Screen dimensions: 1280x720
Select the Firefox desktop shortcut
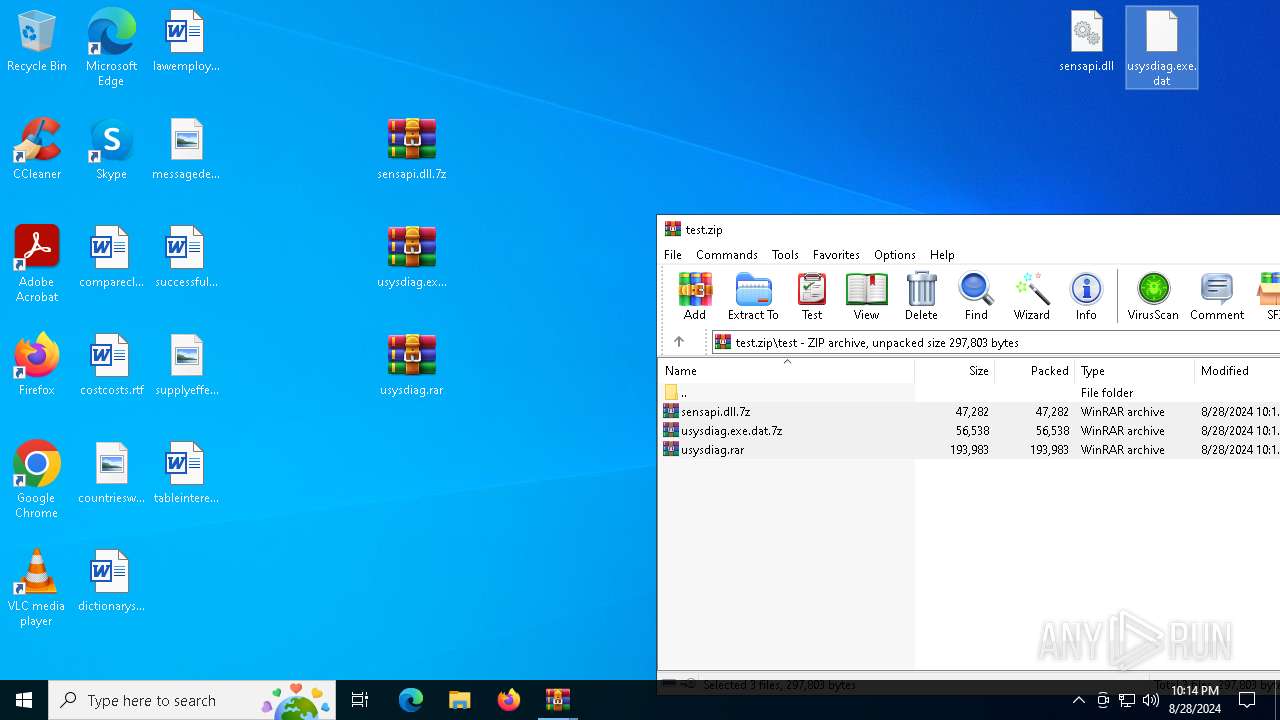(x=37, y=366)
